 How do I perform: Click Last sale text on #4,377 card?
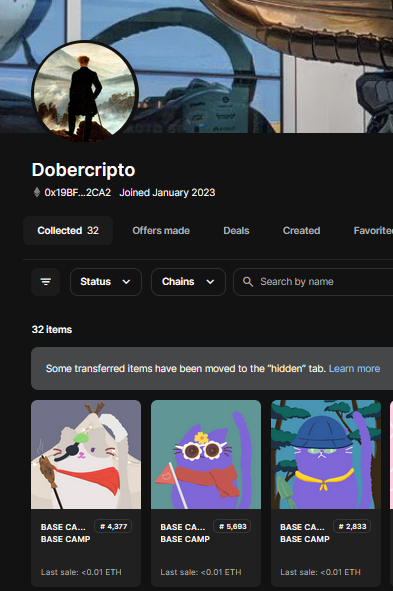click(x=81, y=572)
